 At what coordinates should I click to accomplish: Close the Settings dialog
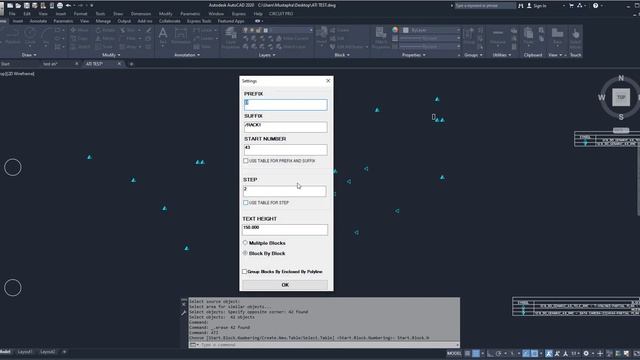click(328, 81)
